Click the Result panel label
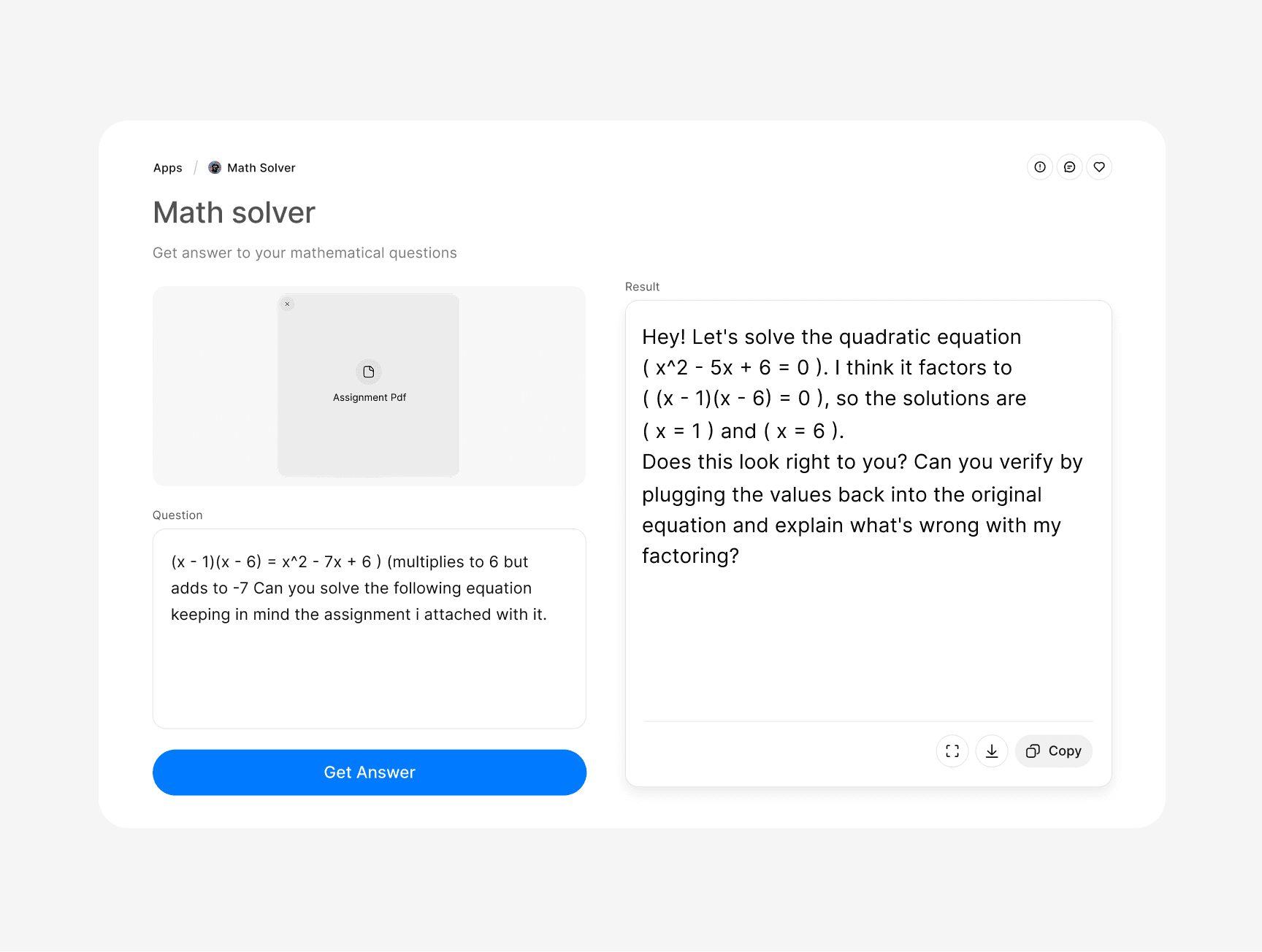The width and height of the screenshot is (1262, 952). pyautogui.click(x=642, y=287)
